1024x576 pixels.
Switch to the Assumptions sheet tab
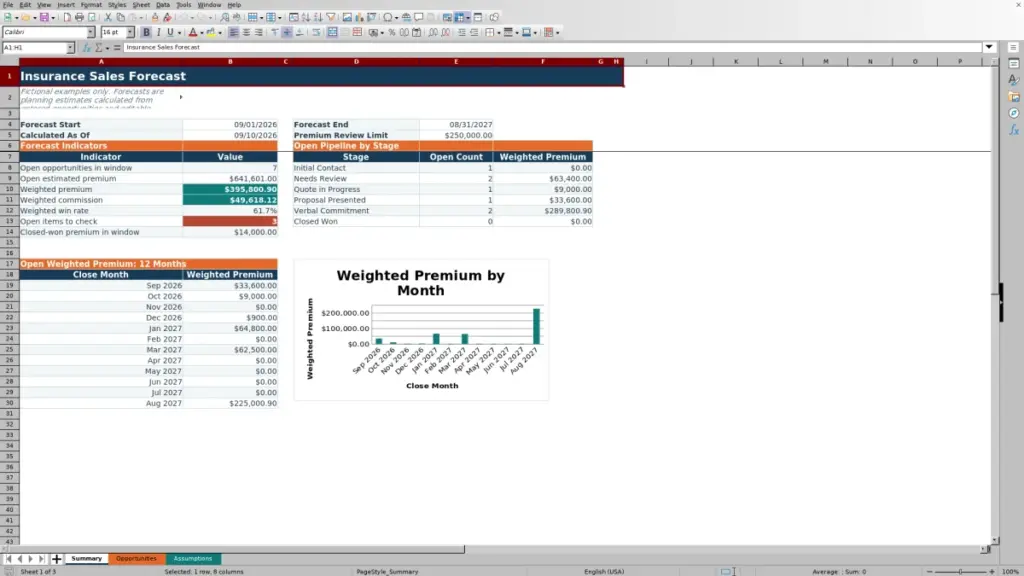click(193, 559)
